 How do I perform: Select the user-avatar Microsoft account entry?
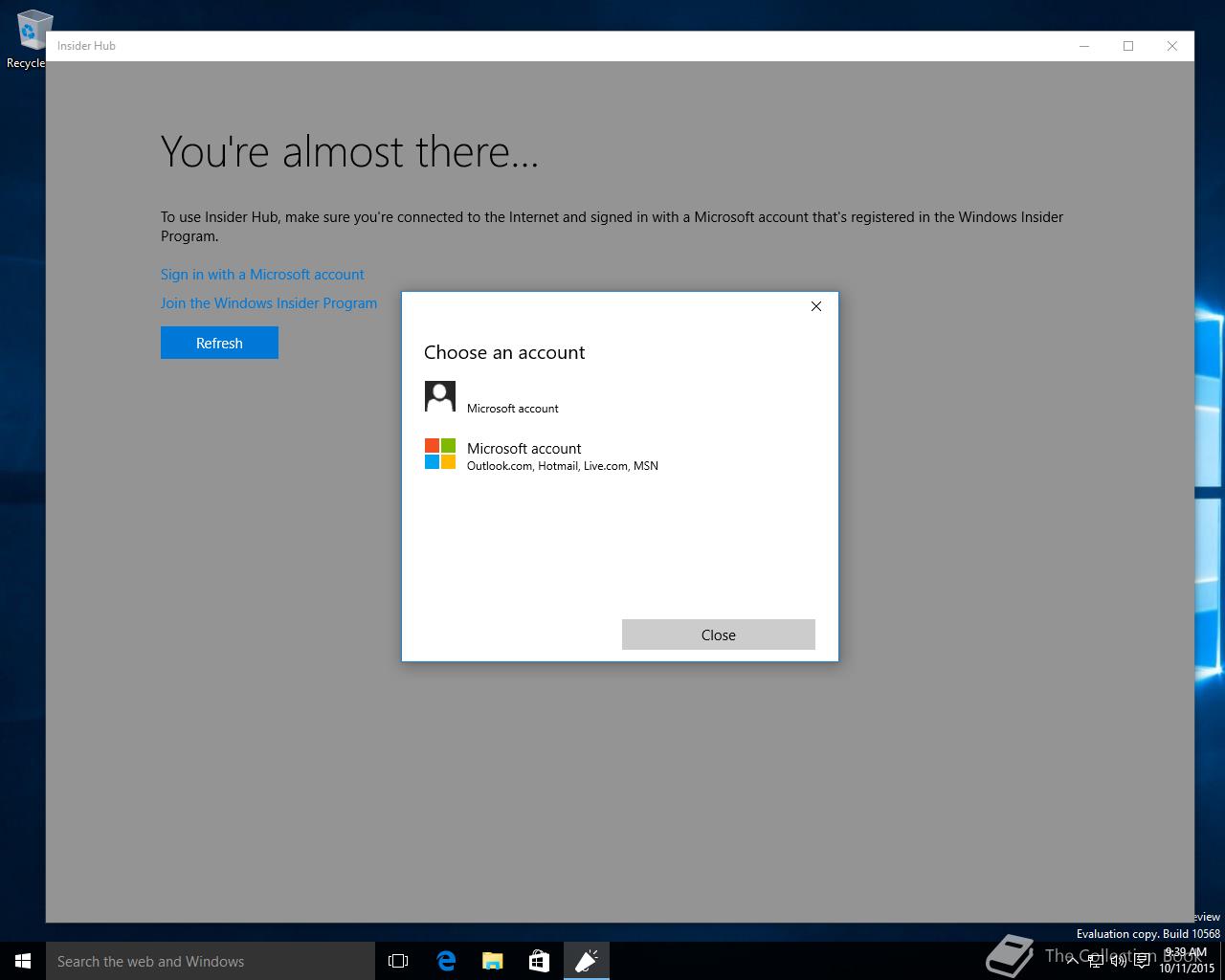(619, 397)
